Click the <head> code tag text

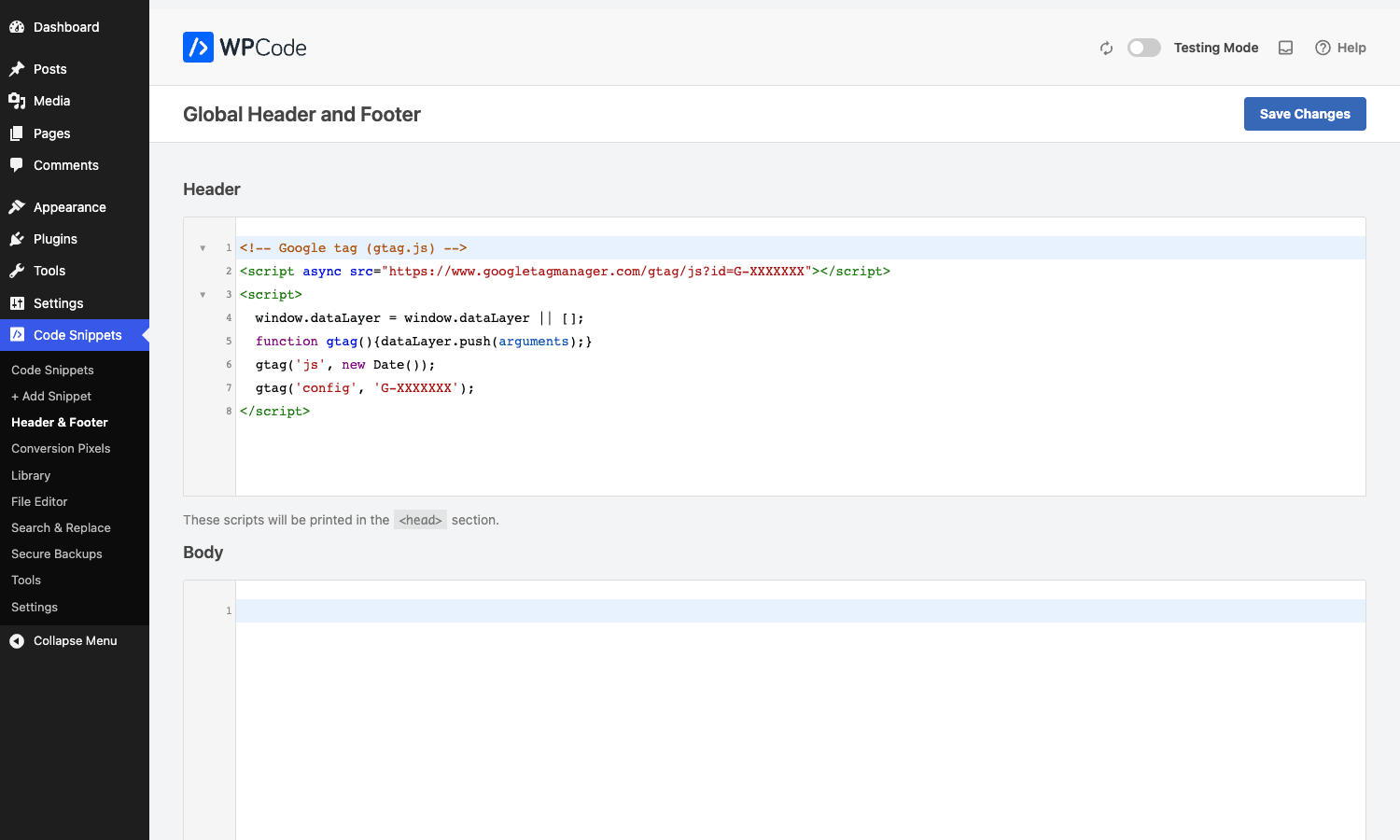coord(421,520)
